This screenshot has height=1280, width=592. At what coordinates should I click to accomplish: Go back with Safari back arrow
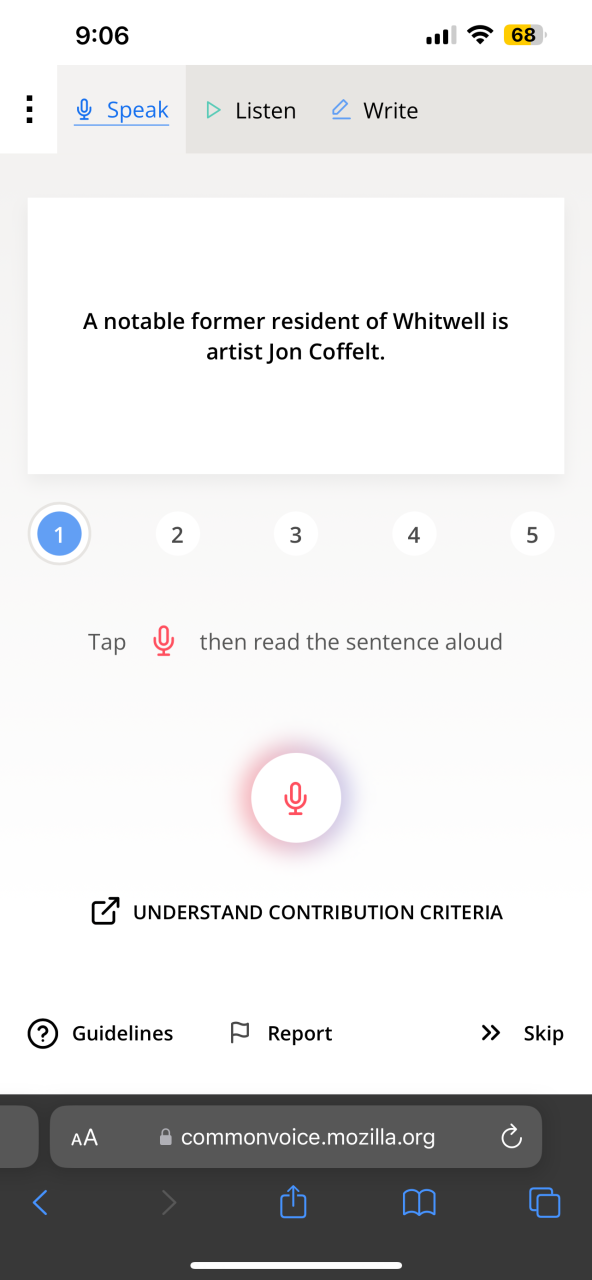tap(40, 1202)
